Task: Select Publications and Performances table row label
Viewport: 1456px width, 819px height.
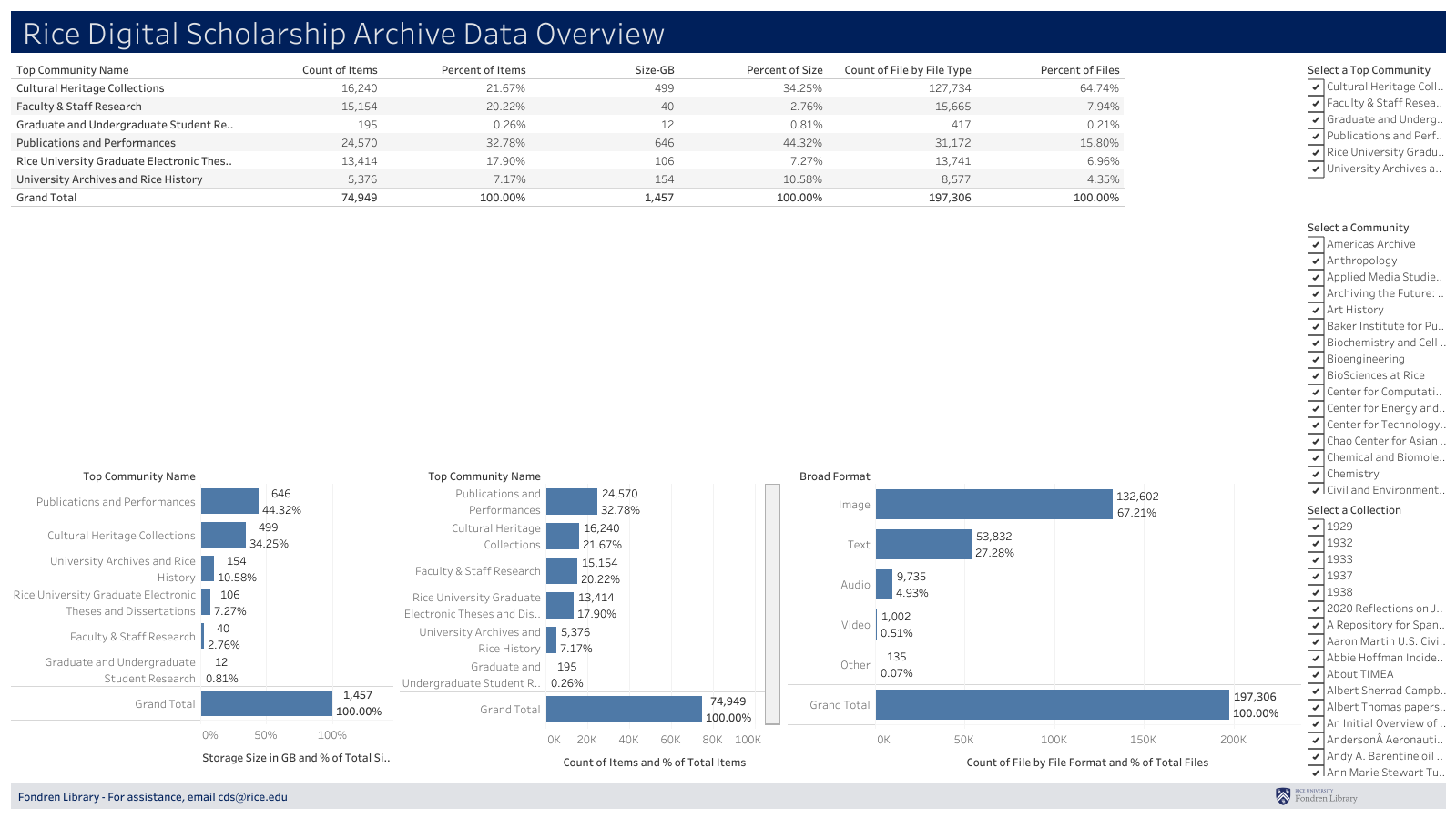Action: tap(96, 143)
